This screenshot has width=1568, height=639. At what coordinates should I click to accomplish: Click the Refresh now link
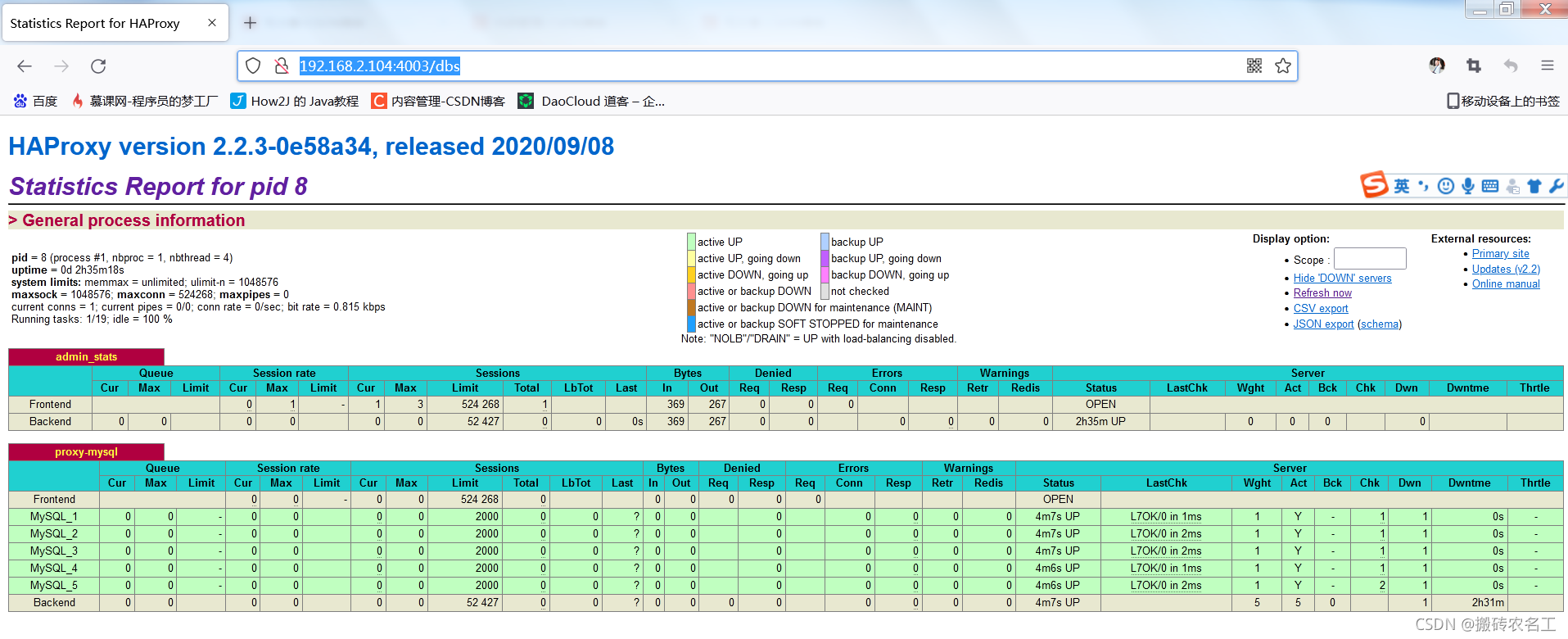click(1322, 292)
